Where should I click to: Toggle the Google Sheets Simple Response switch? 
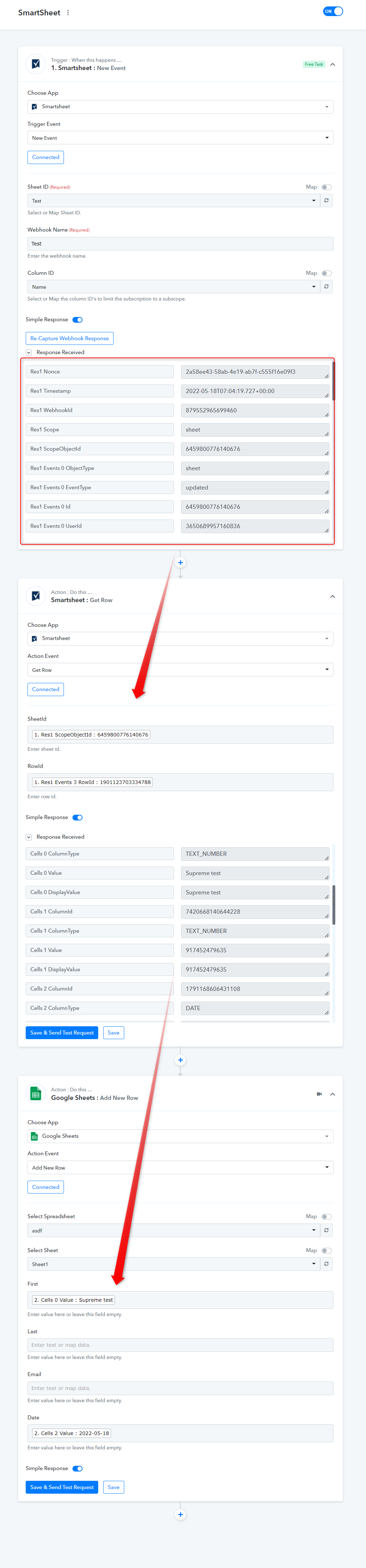pyautogui.click(x=77, y=1469)
